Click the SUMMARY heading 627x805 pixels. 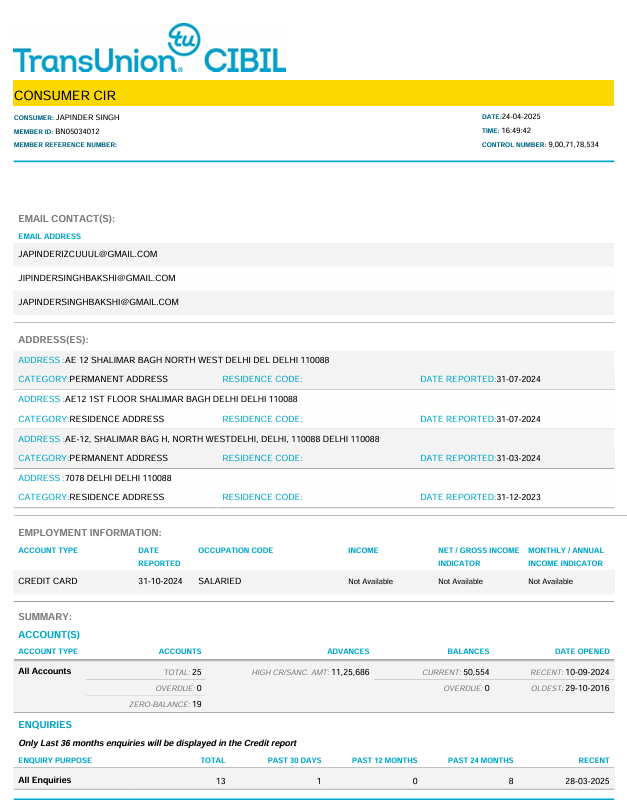point(45,617)
